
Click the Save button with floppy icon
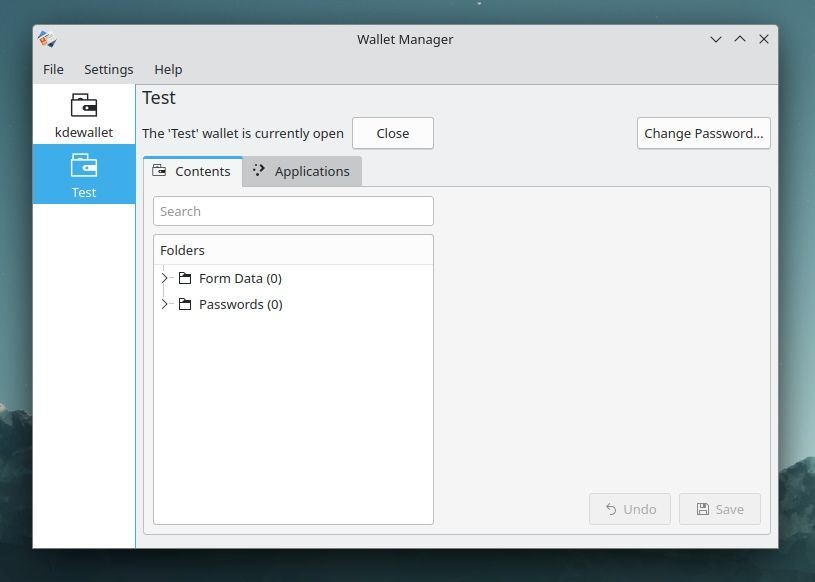click(719, 509)
